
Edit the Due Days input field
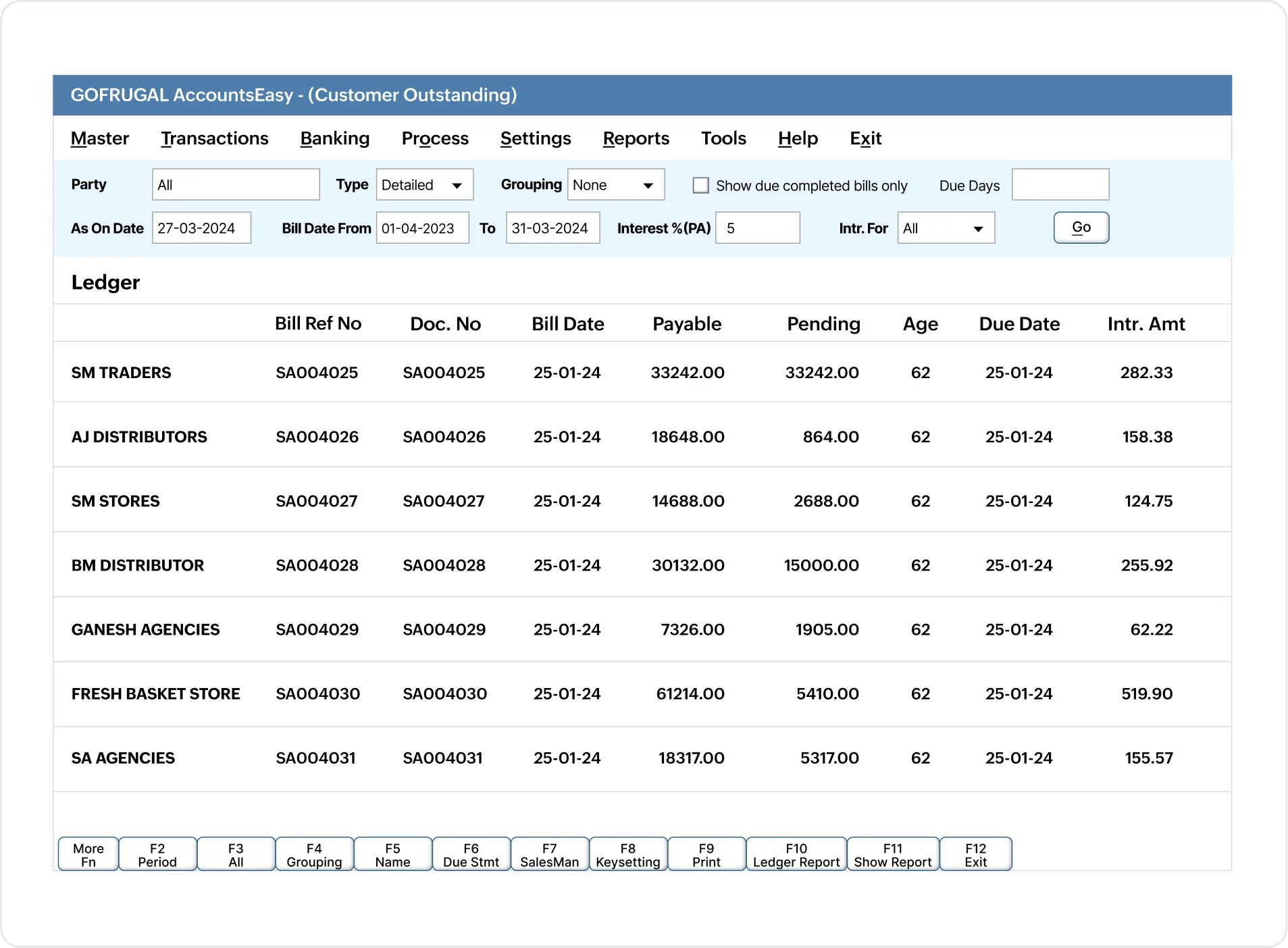click(1060, 184)
